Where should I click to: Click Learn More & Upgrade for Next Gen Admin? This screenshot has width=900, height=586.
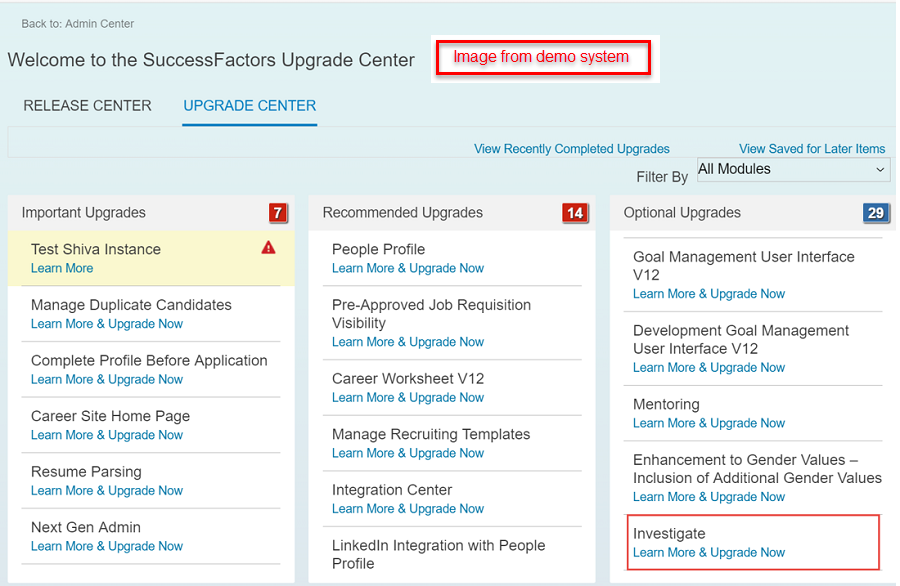(x=107, y=546)
